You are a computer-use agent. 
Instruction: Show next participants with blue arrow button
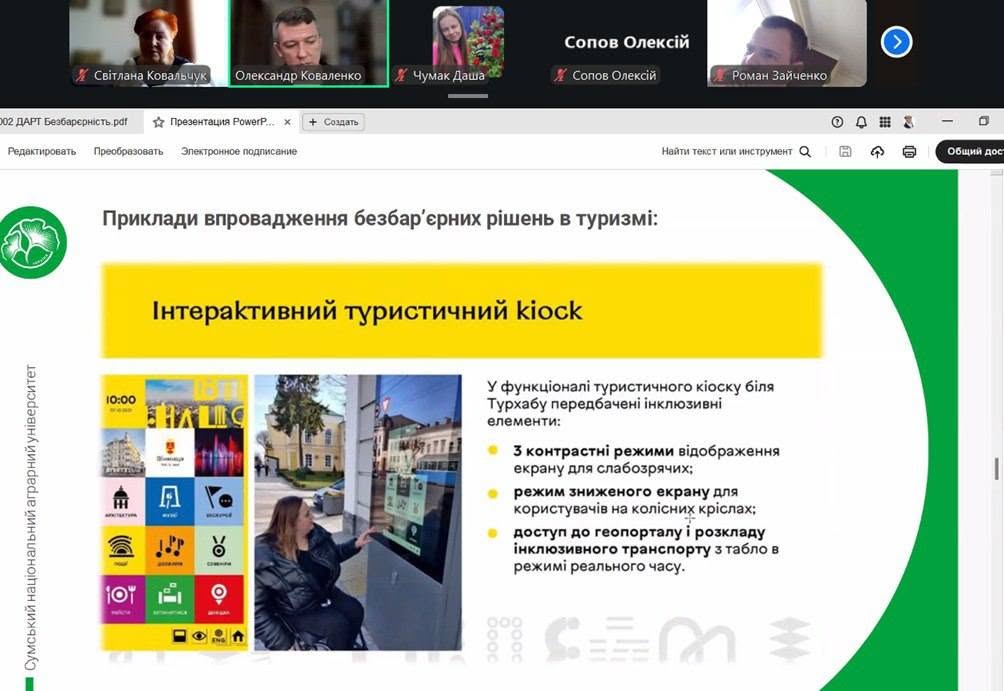[896, 42]
